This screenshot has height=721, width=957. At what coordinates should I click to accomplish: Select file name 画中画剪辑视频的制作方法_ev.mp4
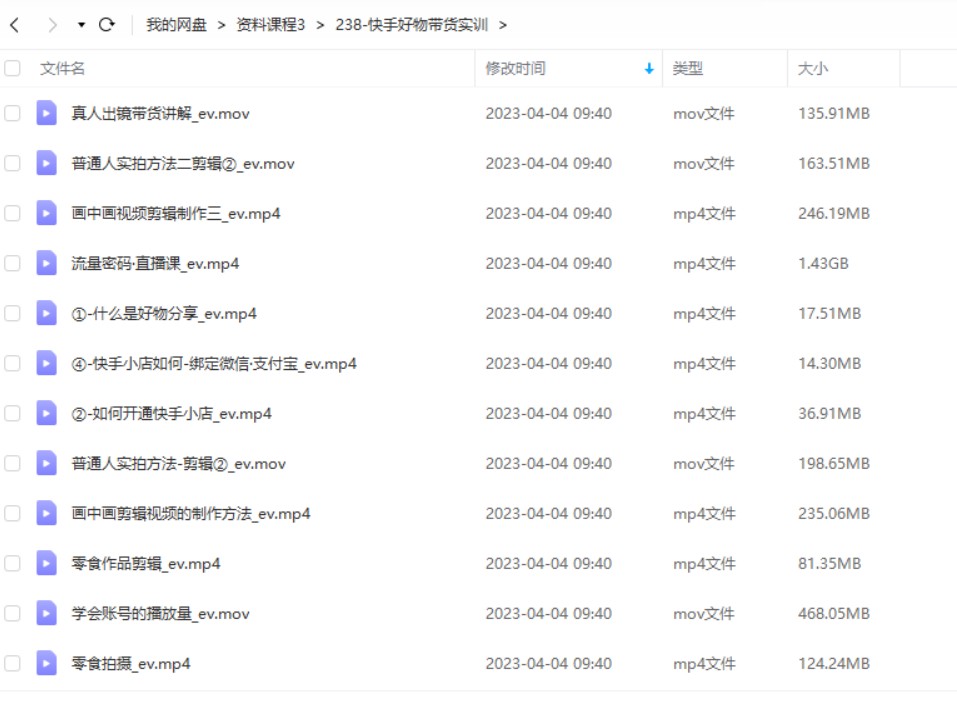(190, 514)
